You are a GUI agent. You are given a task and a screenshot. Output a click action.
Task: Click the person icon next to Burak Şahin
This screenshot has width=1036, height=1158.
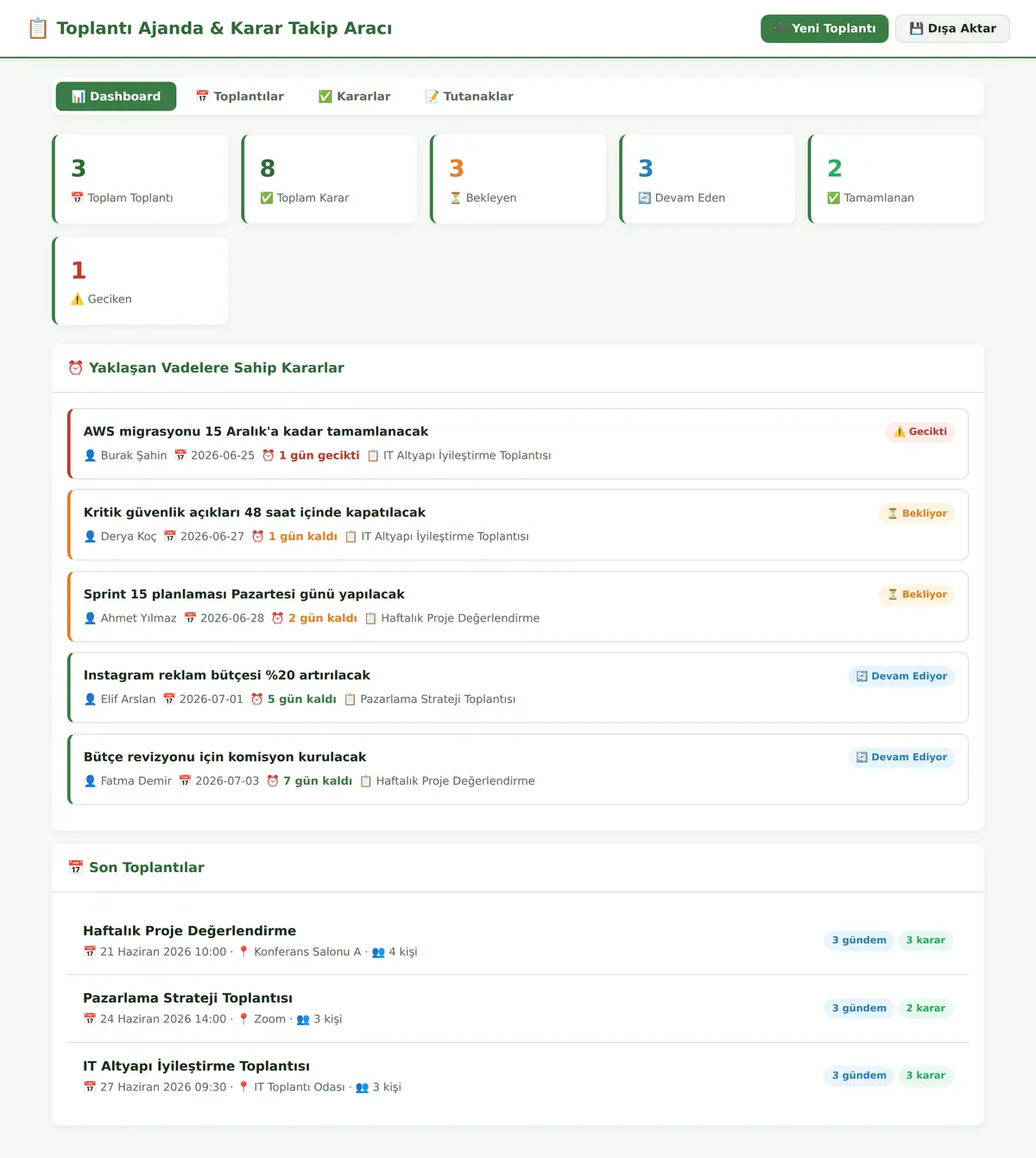(90, 456)
